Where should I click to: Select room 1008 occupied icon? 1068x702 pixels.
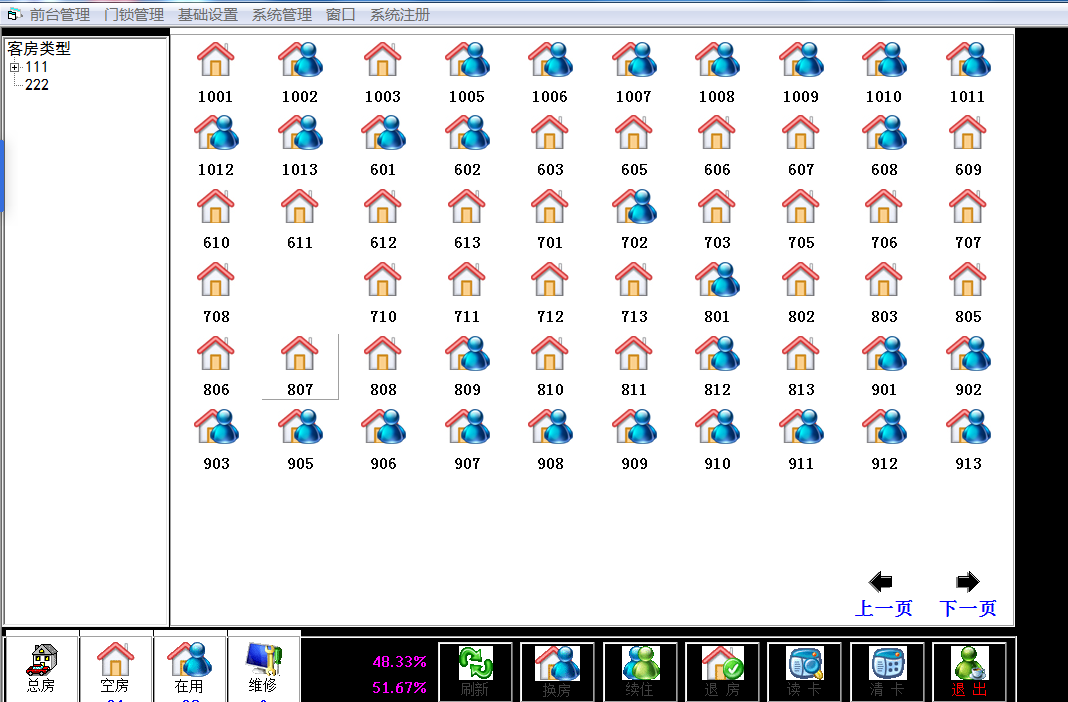(x=717, y=60)
